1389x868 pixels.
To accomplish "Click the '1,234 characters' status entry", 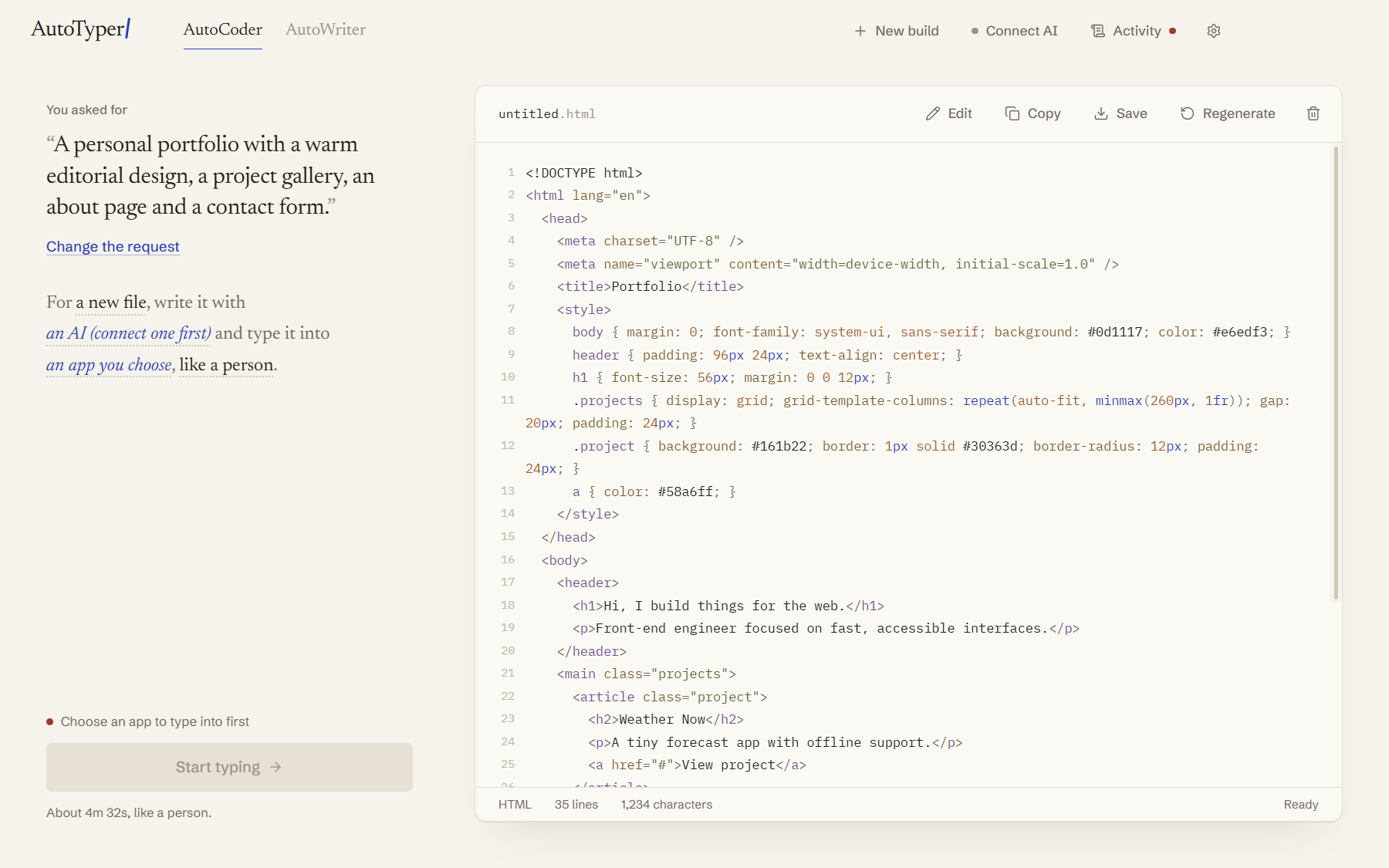I will tap(667, 805).
